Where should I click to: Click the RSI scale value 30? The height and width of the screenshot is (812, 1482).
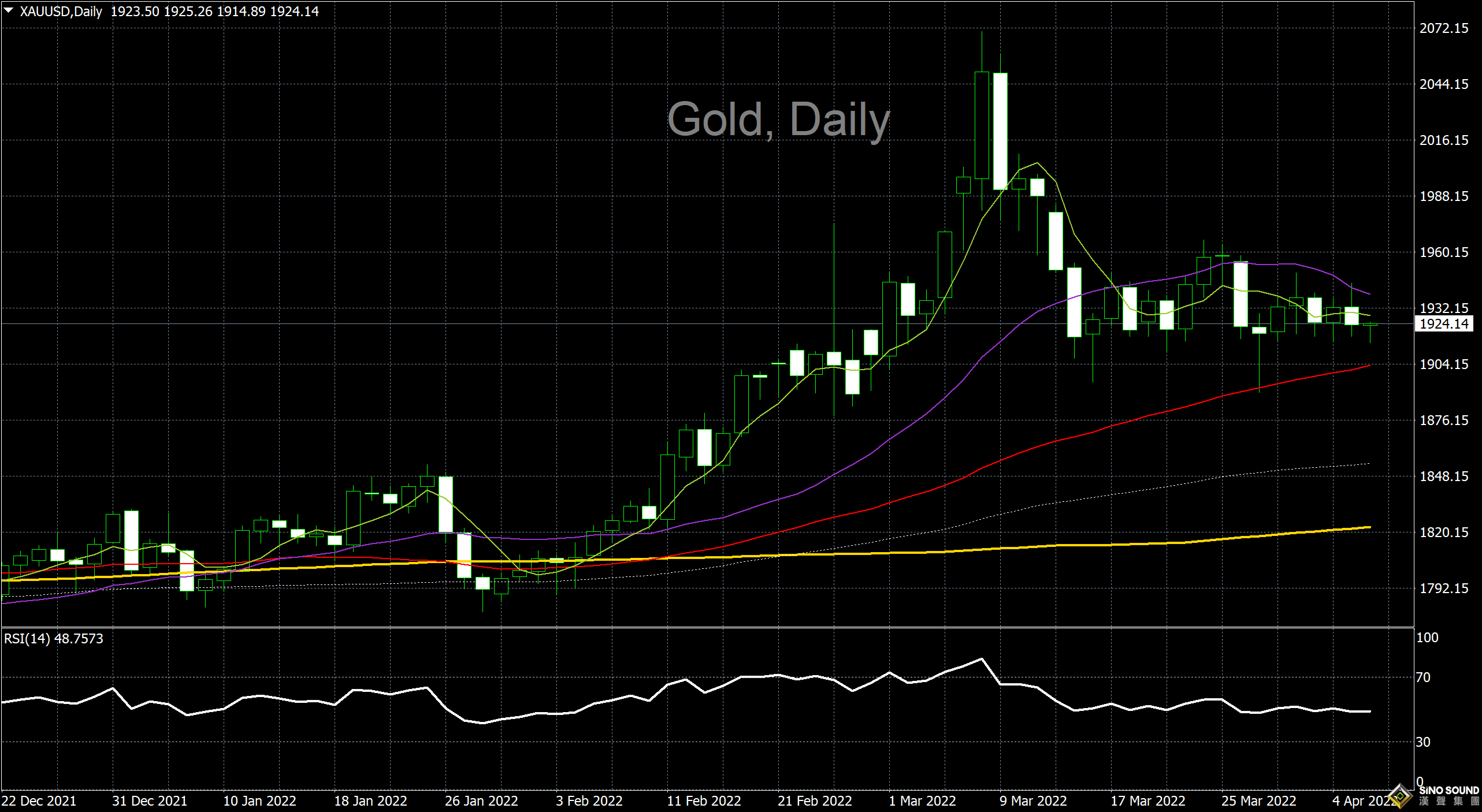[1423, 742]
